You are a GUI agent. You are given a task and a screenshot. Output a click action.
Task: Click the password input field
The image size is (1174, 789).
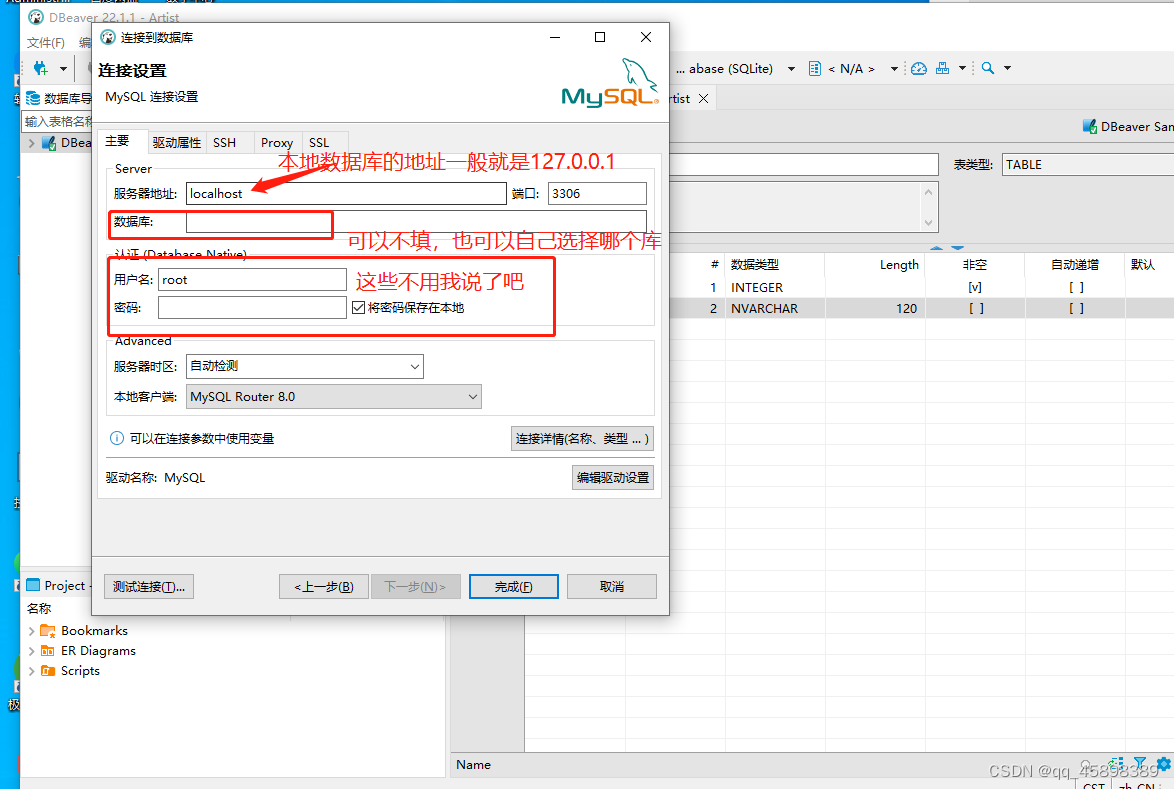[x=252, y=308]
